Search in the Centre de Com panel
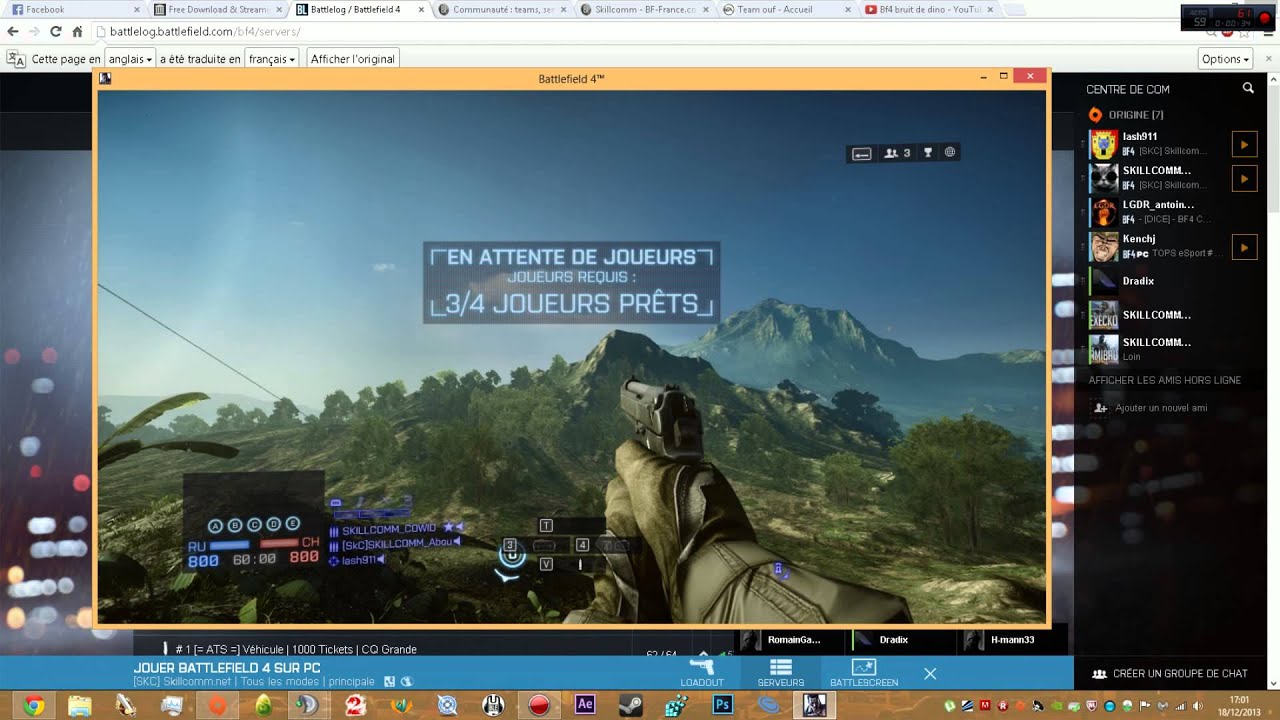Screen dimensions: 1280x720 click(x=1248, y=88)
